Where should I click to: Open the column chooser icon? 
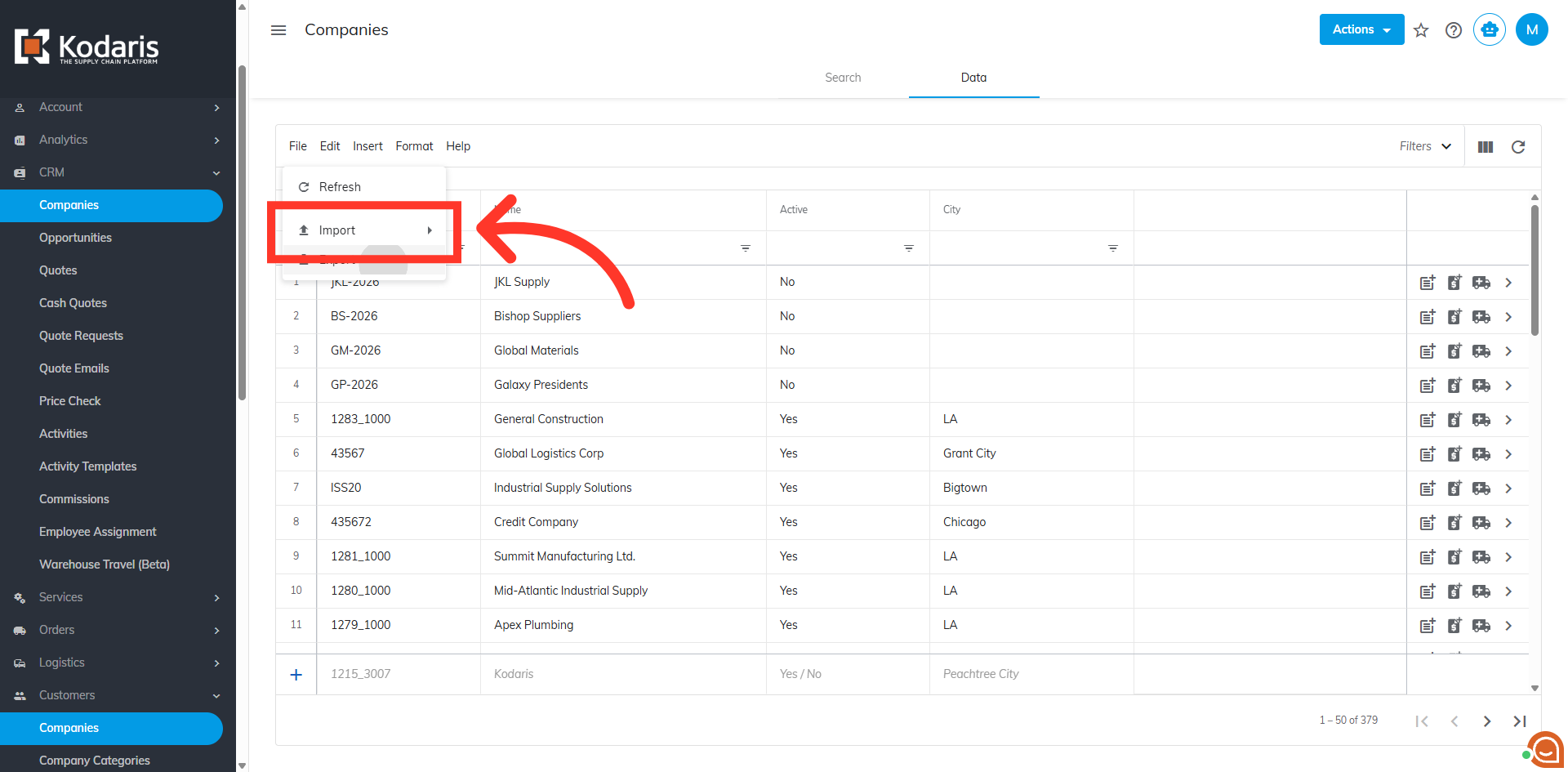[x=1486, y=147]
